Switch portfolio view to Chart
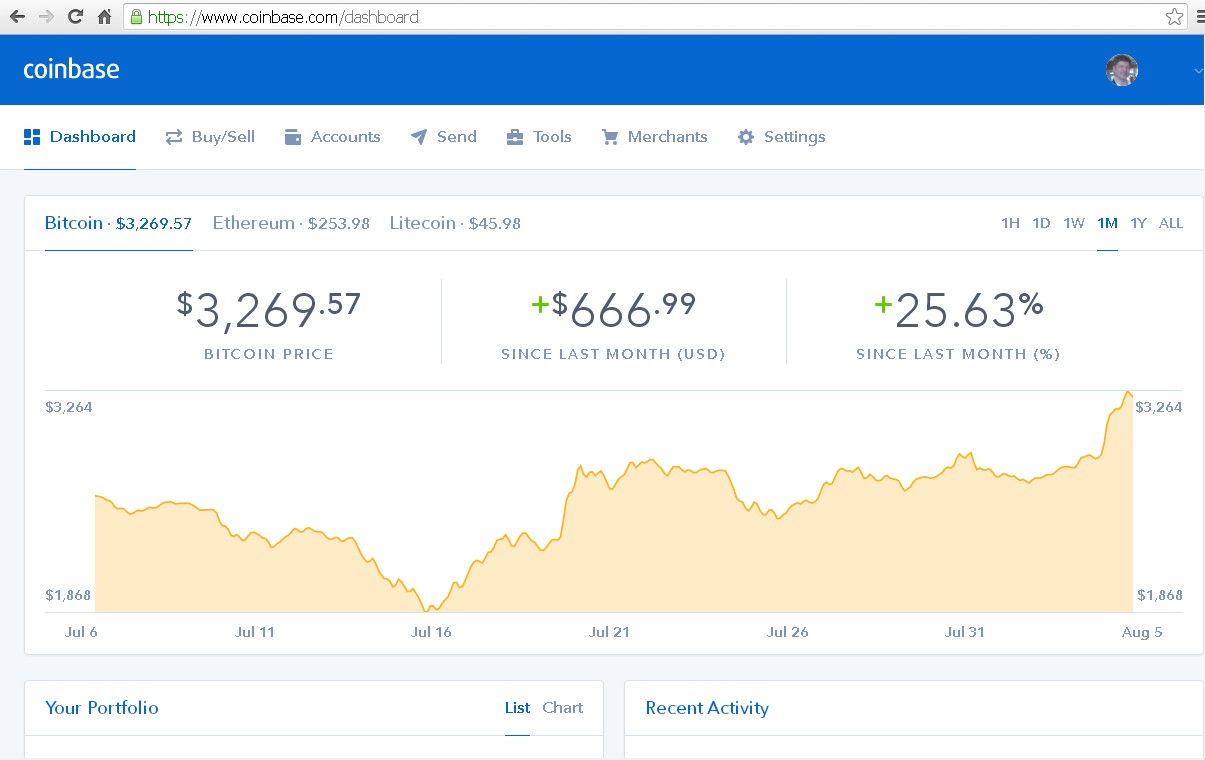This screenshot has height=760, width=1205. 563,708
